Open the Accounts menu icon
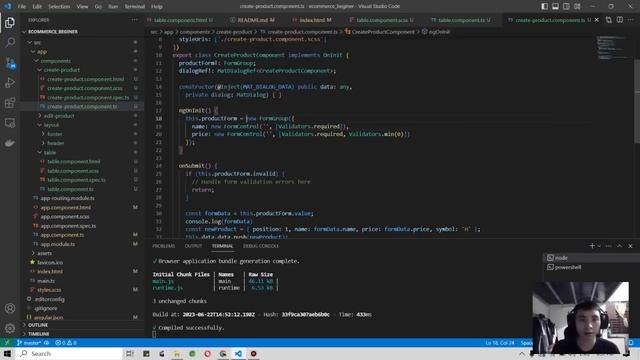640x360 pixels. point(10,308)
